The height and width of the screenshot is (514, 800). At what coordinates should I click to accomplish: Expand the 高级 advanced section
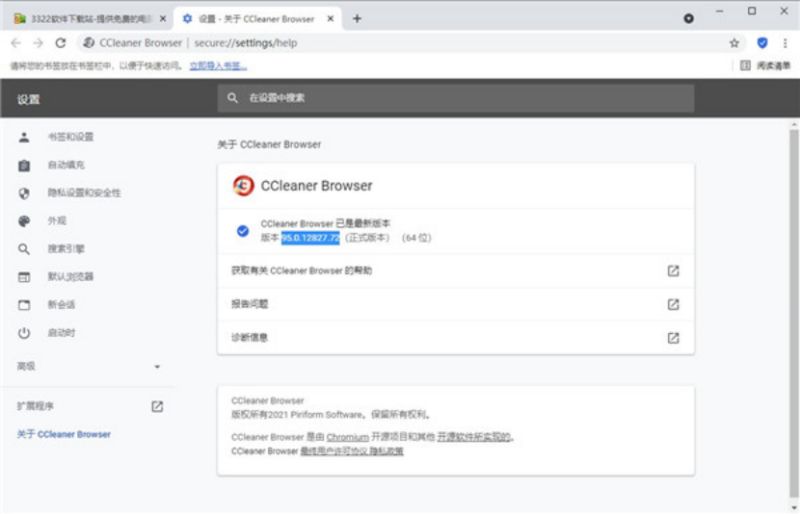coord(88,366)
